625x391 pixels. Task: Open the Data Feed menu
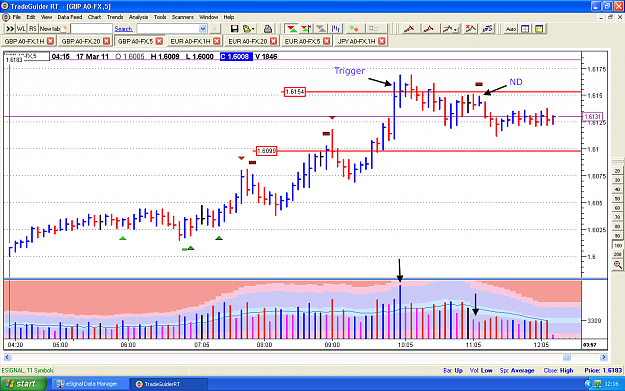click(70, 17)
